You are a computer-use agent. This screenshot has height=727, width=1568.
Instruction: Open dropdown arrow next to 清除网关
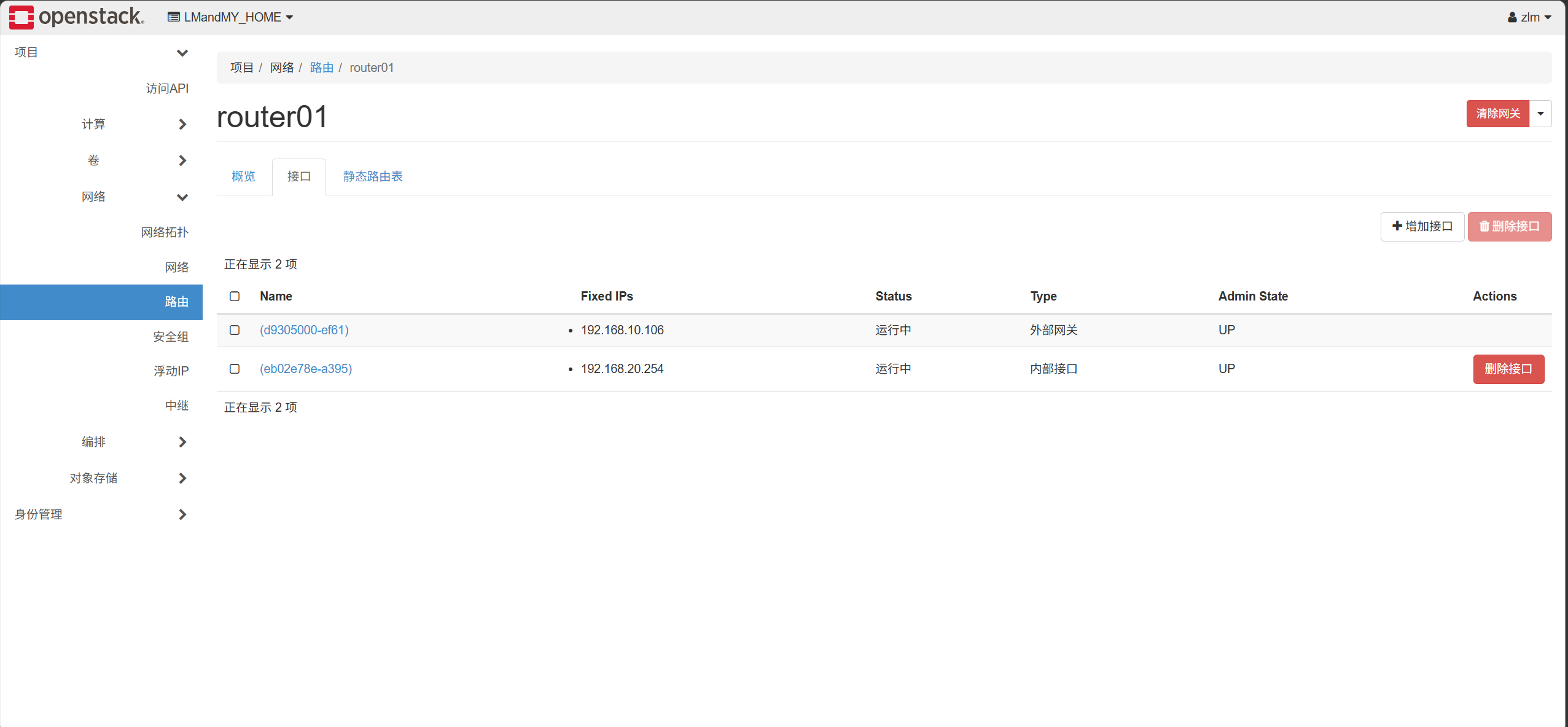1540,114
